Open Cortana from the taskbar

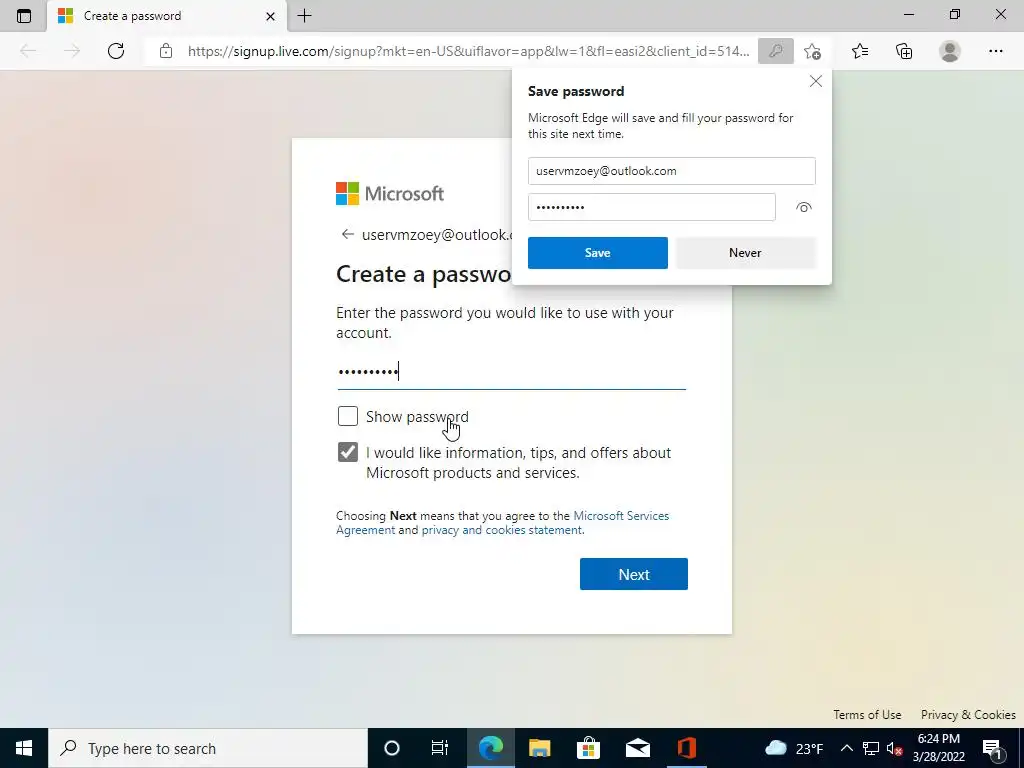pos(391,748)
